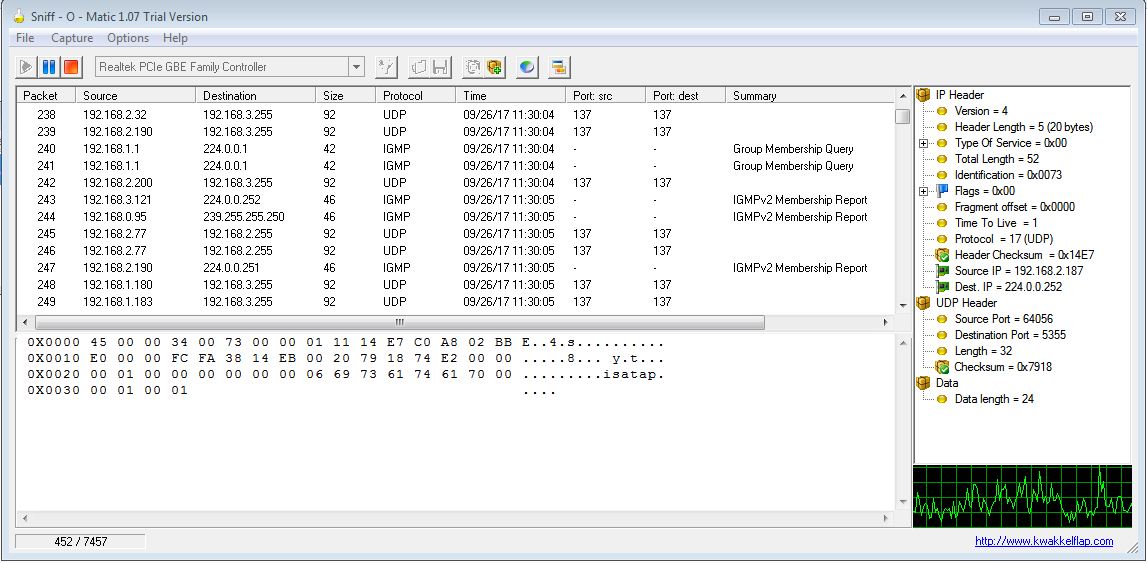Click the shield icon with green plus
Viewport: 1147px width, 563px height.
(x=495, y=67)
